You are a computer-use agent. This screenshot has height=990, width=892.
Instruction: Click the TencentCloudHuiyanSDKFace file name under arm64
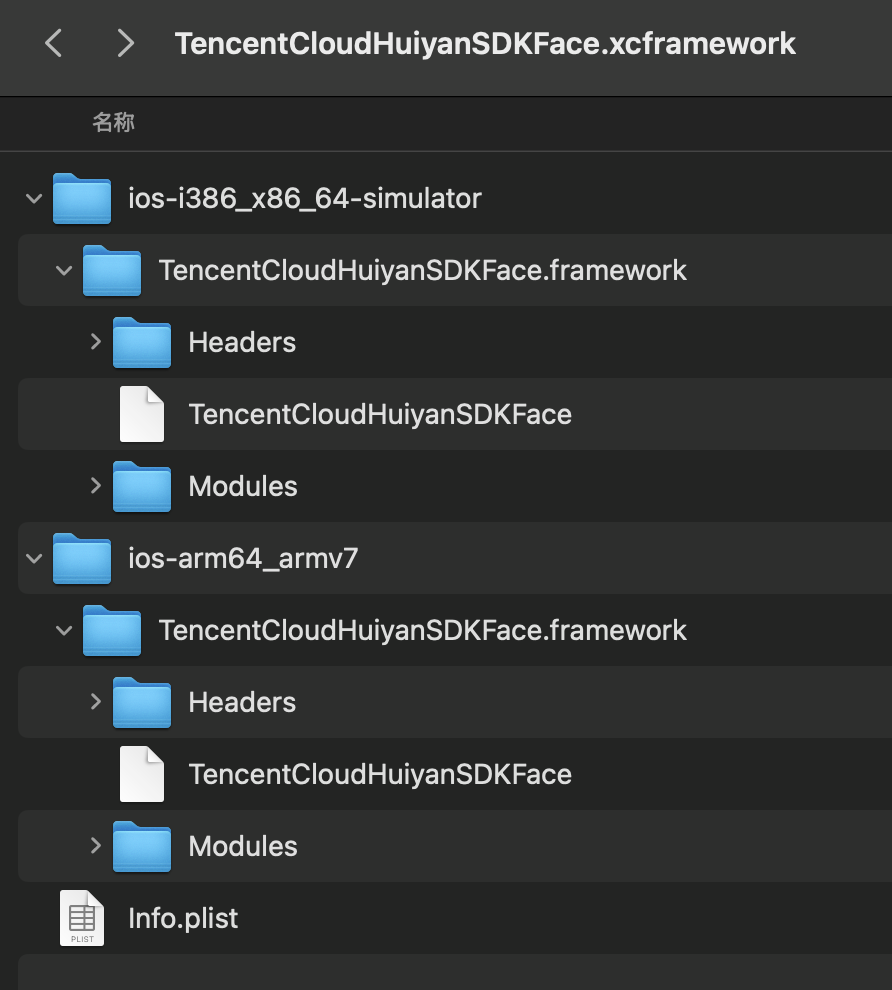[380, 775]
